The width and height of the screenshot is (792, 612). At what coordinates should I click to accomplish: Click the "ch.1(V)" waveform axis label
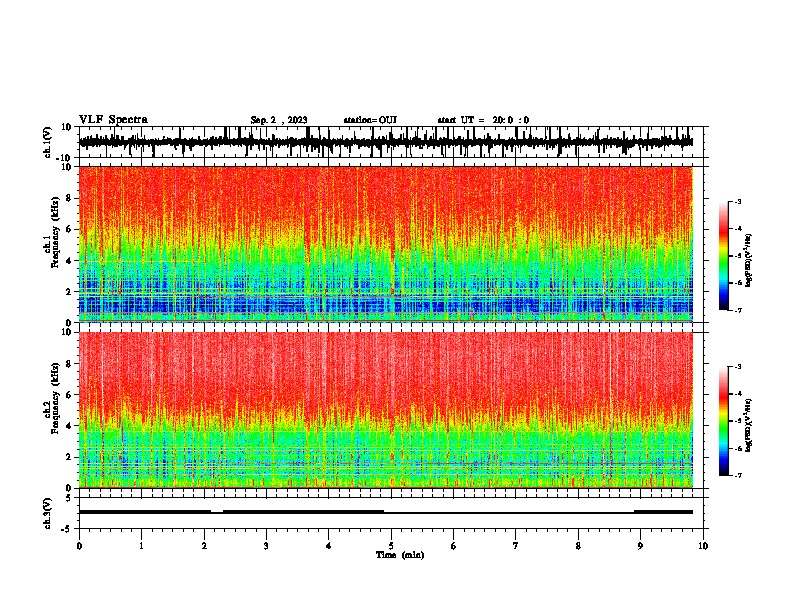(x=48, y=142)
